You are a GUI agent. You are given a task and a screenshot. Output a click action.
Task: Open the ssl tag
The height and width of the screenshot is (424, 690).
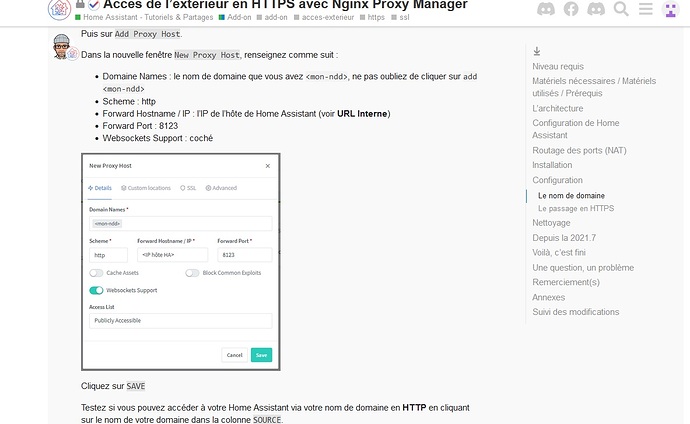(x=400, y=17)
